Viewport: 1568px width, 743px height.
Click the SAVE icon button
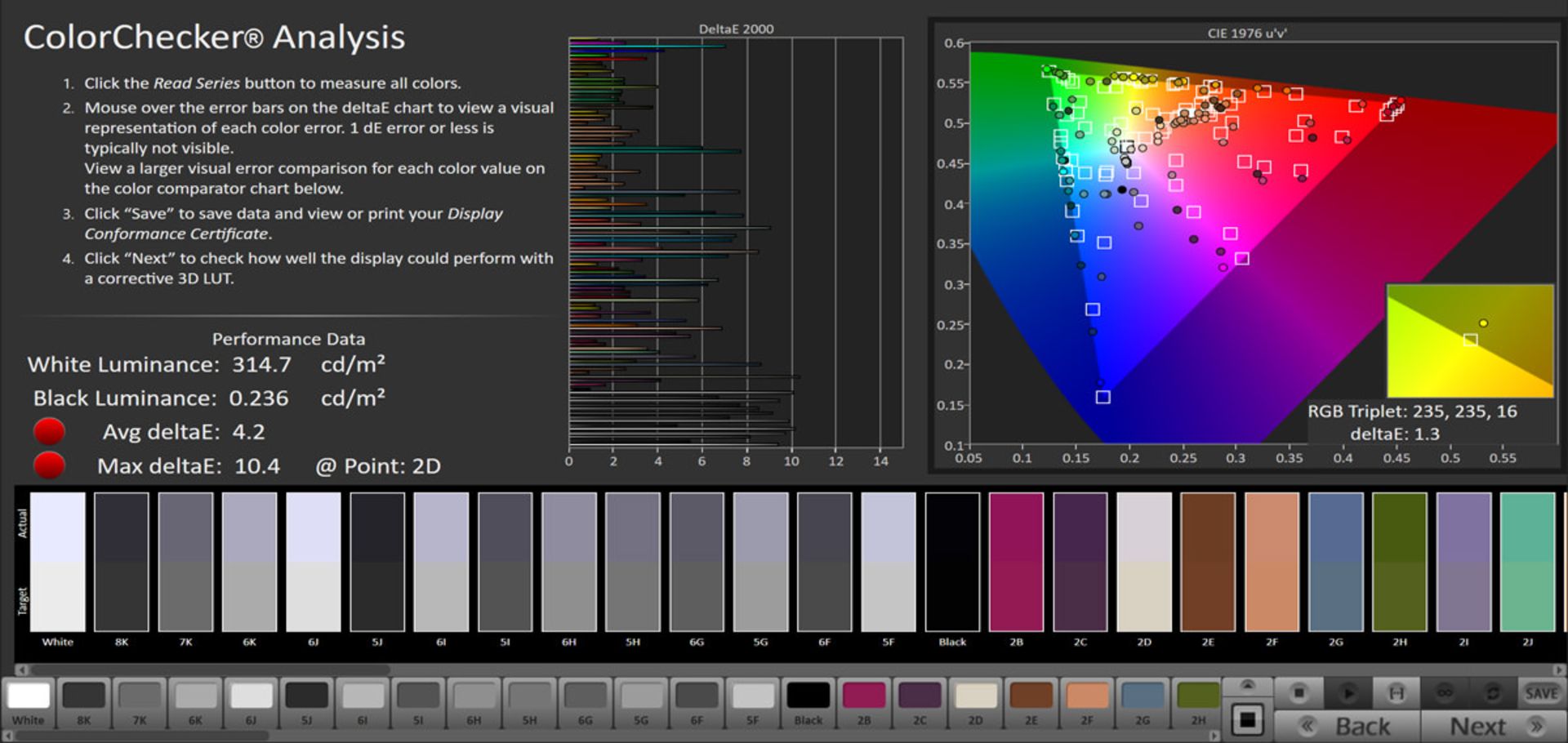[1541, 693]
